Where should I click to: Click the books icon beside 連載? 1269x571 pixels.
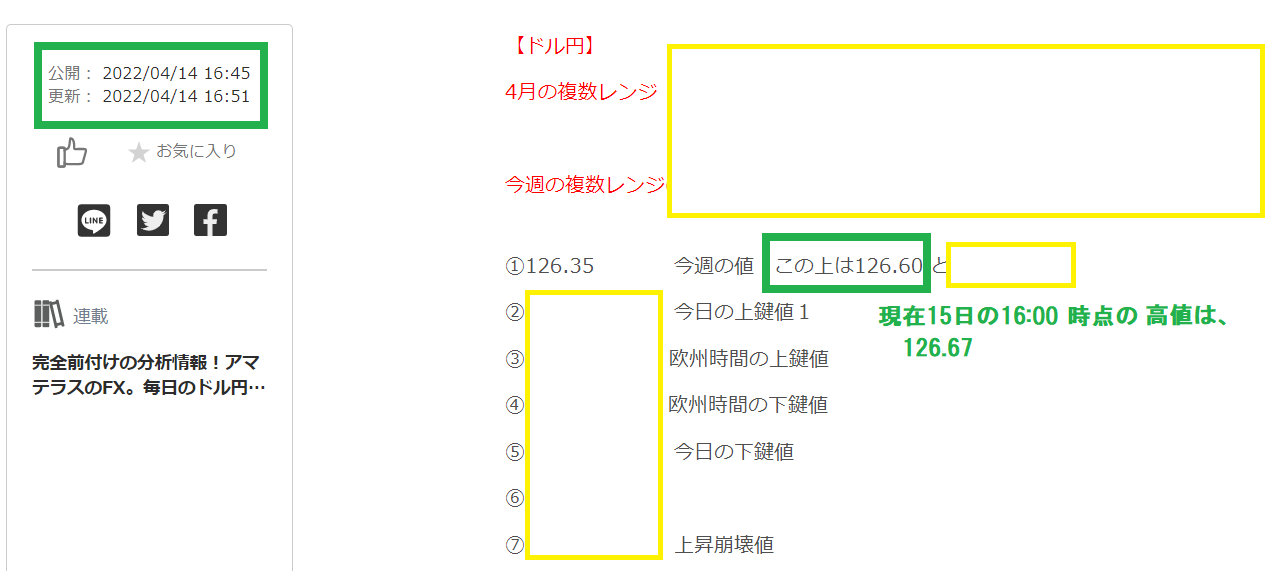coord(48,315)
